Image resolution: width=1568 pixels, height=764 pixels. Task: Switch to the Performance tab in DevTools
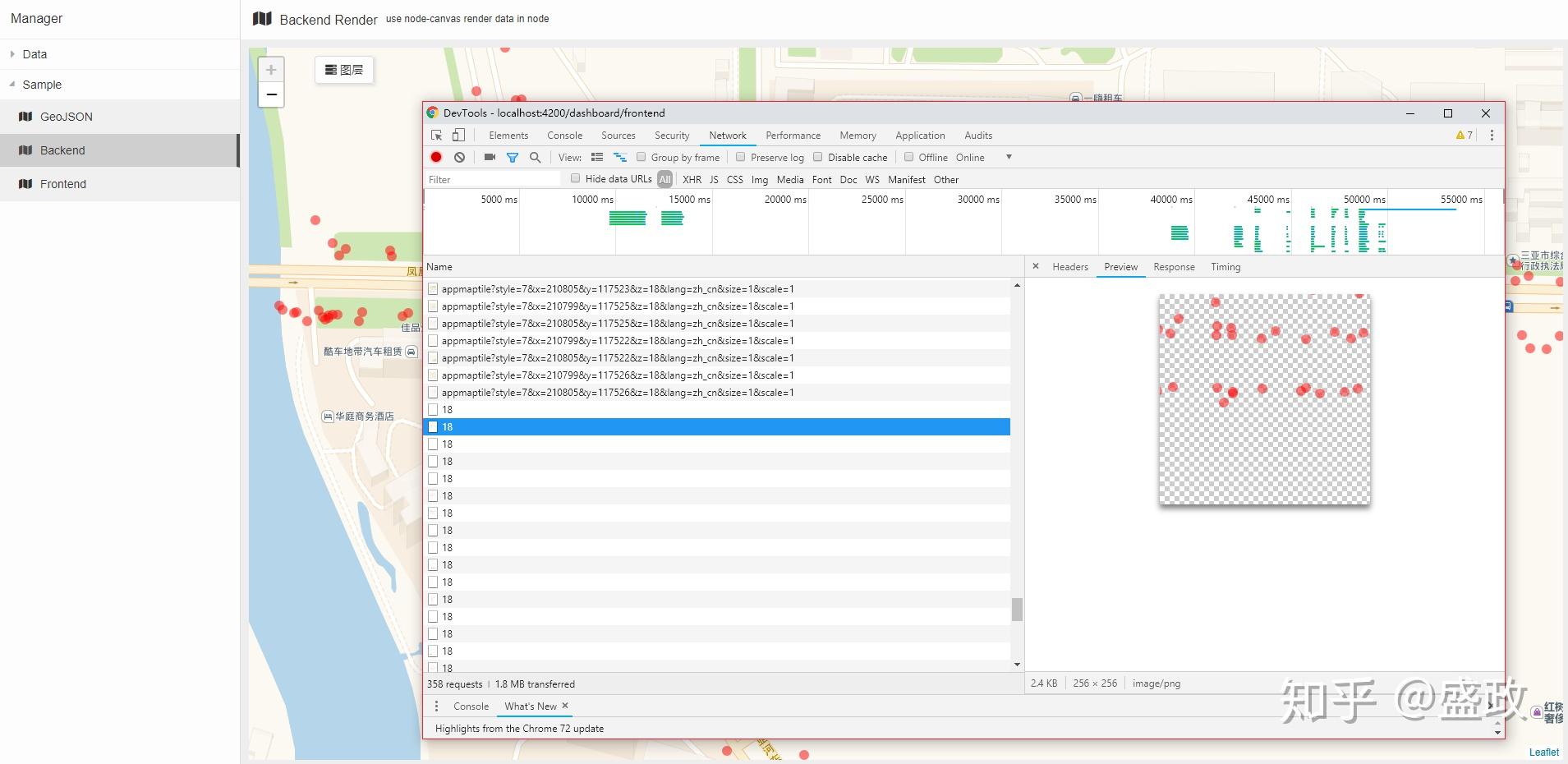(x=792, y=135)
